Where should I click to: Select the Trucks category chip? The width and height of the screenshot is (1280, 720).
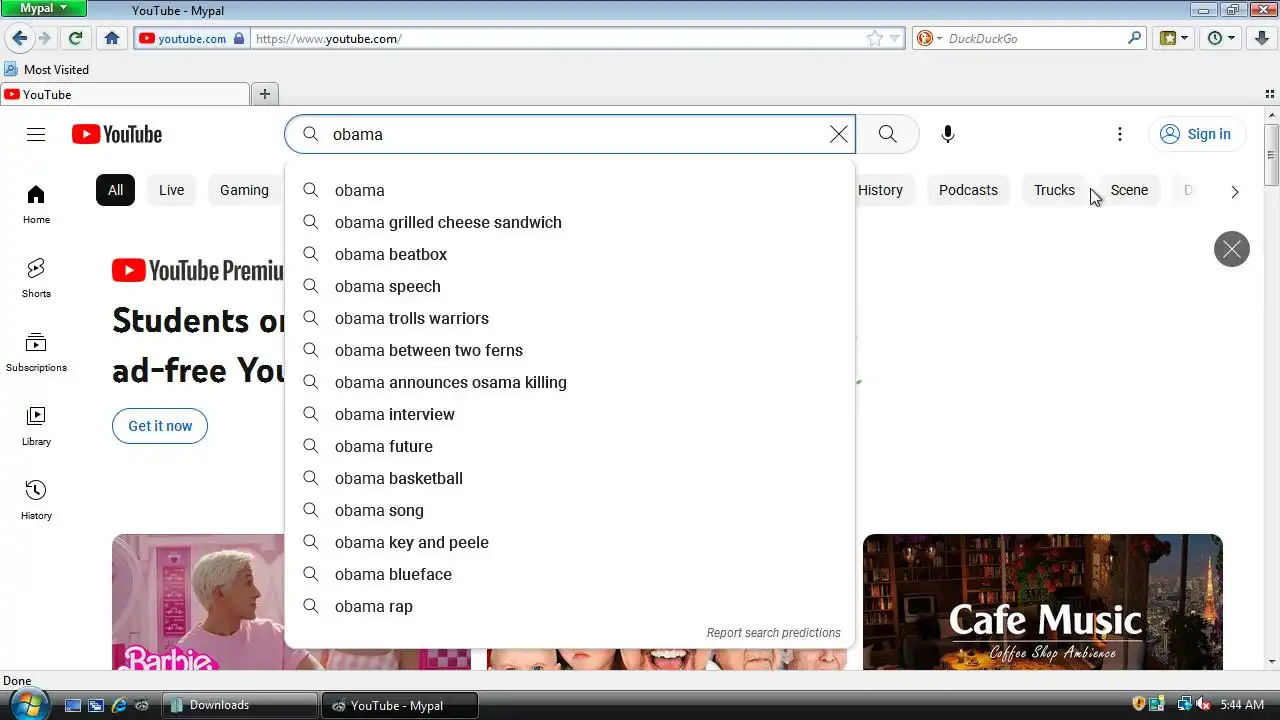point(1054,190)
